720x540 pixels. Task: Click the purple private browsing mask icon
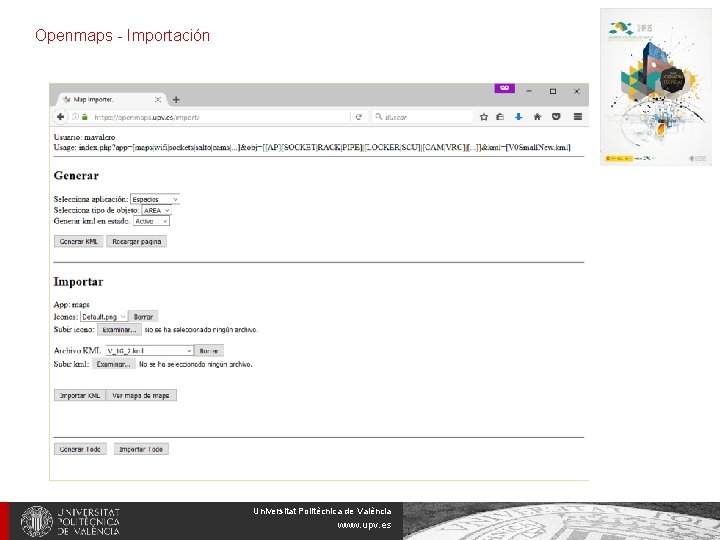(505, 88)
